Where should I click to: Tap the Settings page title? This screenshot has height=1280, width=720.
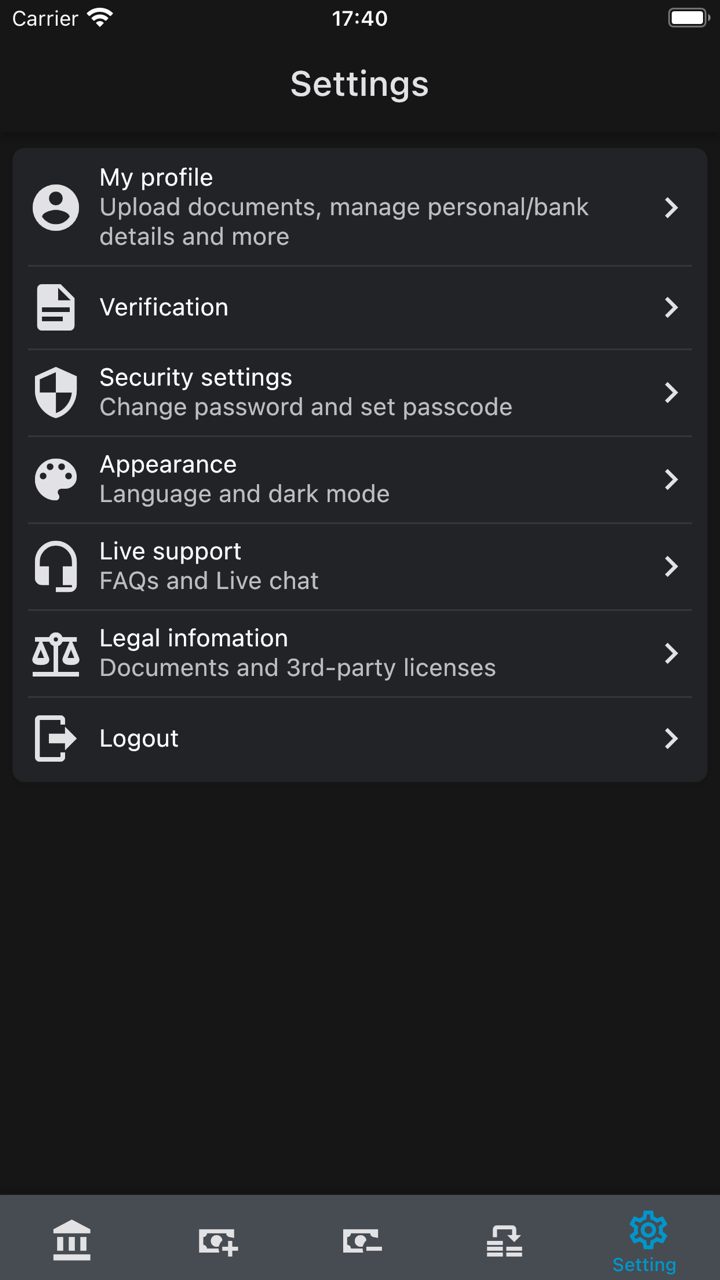pos(360,84)
